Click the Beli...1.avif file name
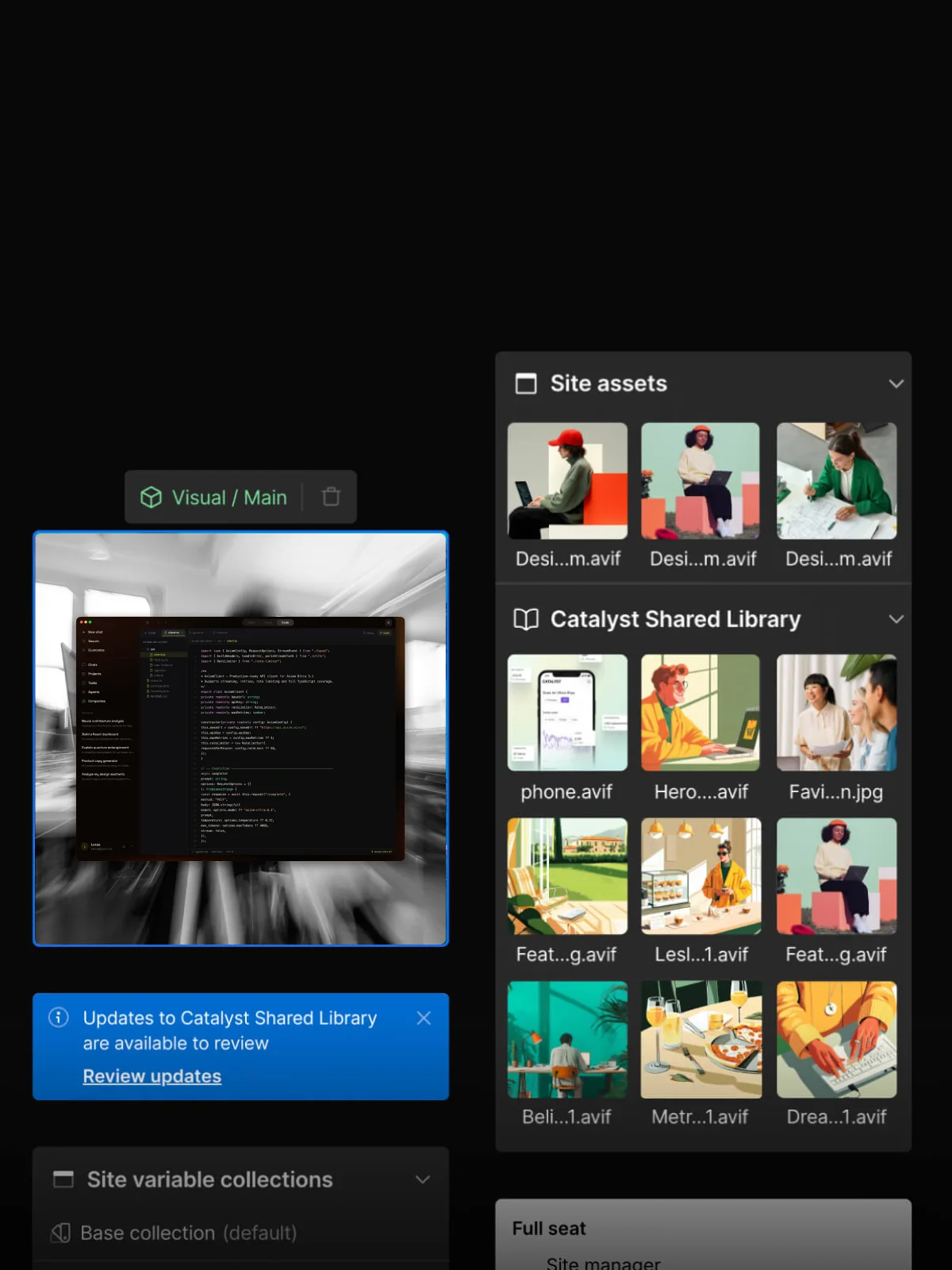This screenshot has height=1270, width=952. (x=566, y=1117)
